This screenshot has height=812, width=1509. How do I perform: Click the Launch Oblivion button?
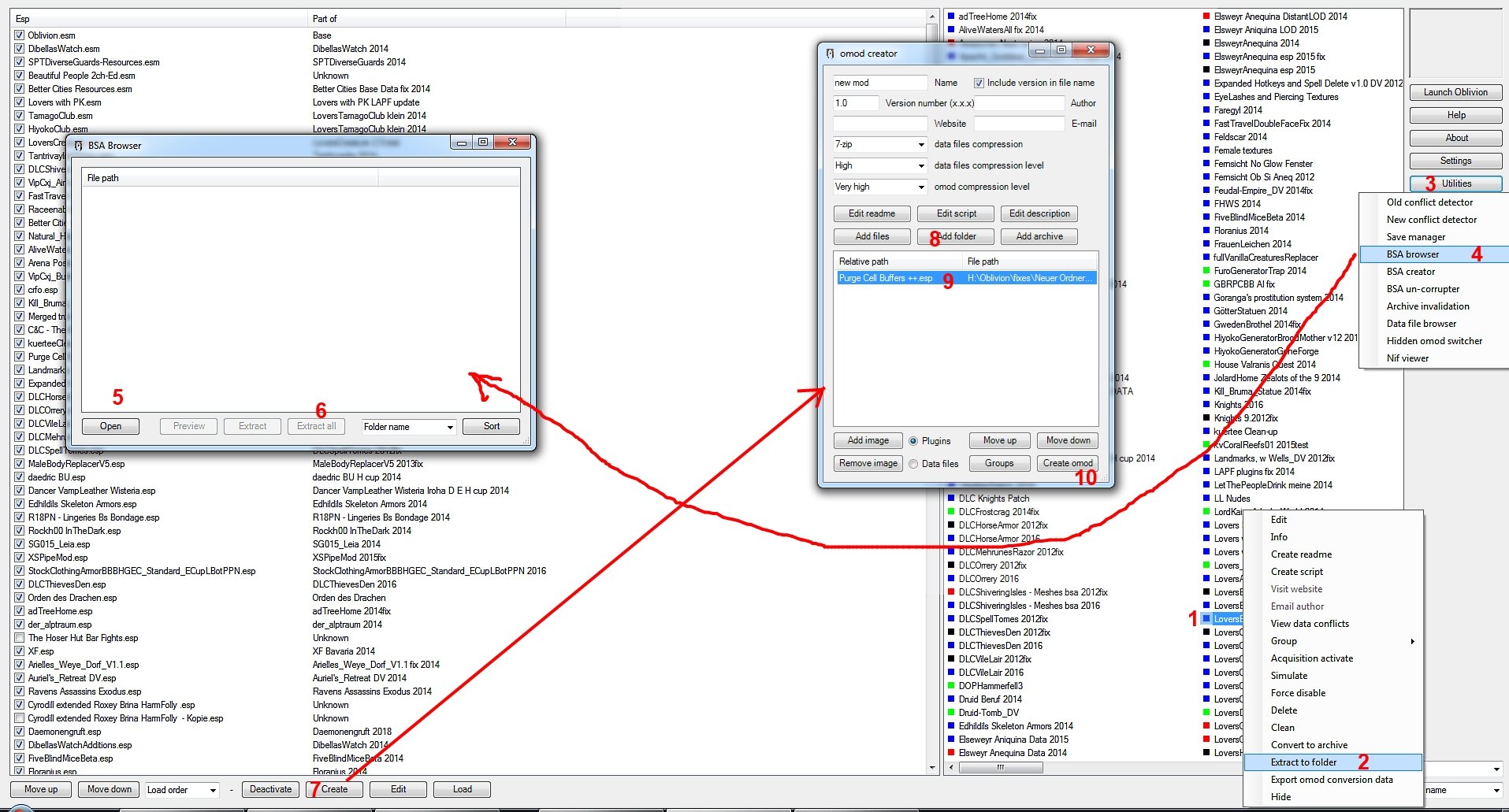(x=1455, y=92)
